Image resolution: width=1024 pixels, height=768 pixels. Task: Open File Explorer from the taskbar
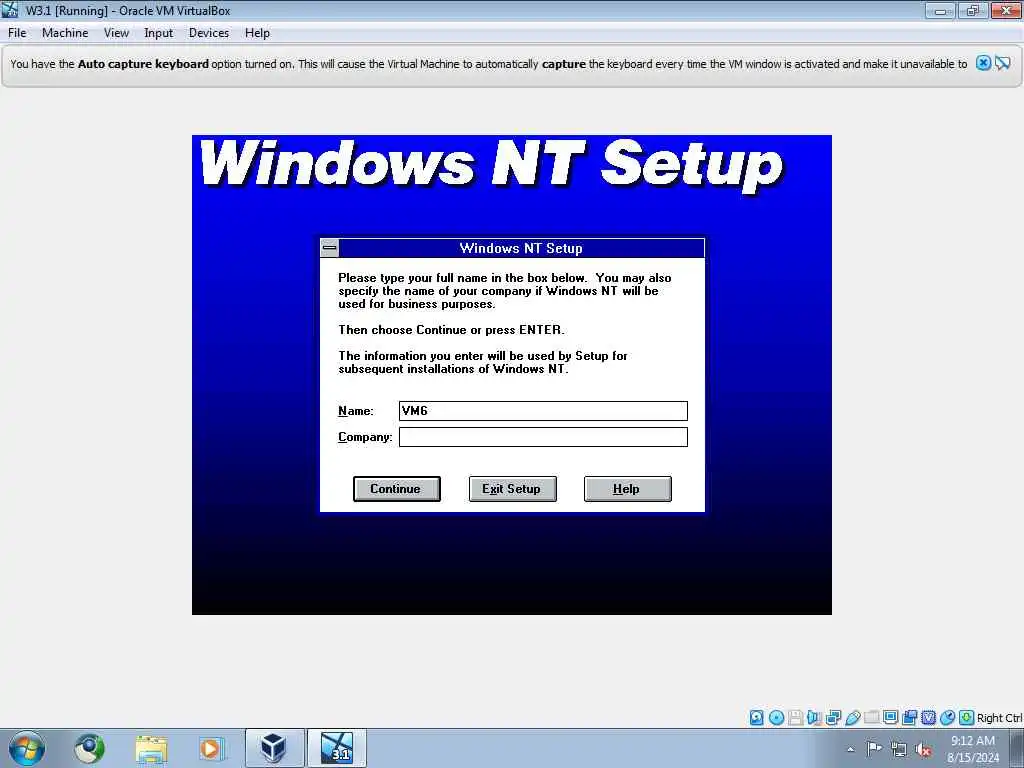click(151, 748)
